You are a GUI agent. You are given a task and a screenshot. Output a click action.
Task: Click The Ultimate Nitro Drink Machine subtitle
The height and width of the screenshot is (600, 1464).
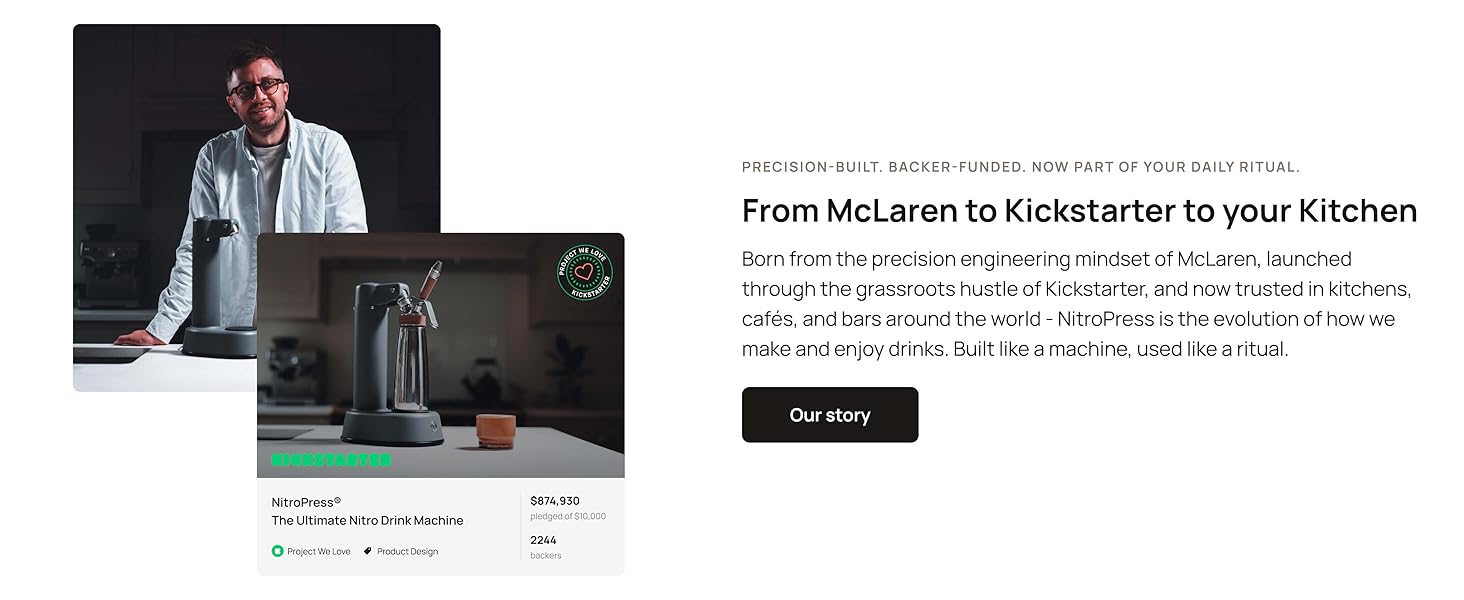coord(367,520)
